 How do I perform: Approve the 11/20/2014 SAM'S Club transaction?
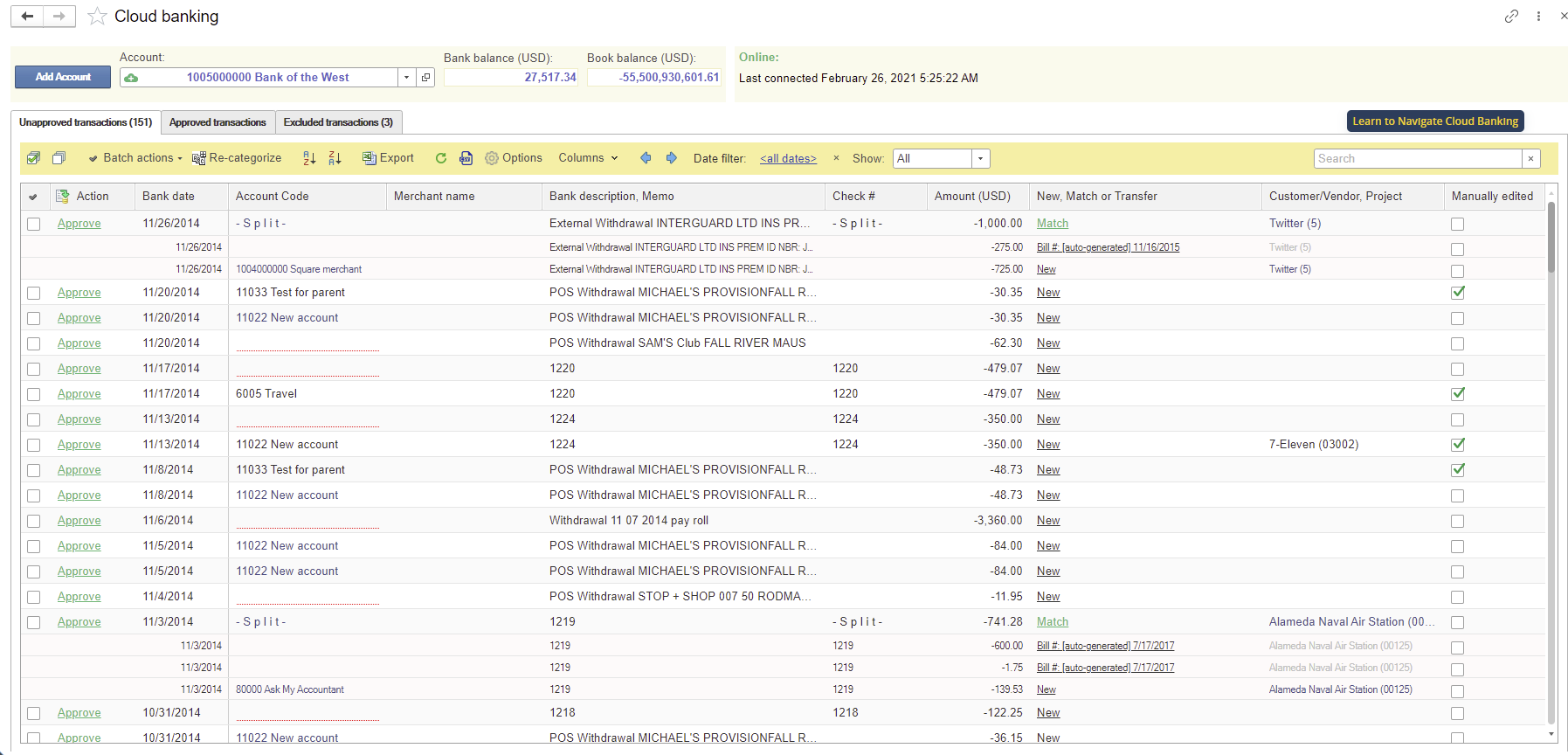tap(79, 343)
